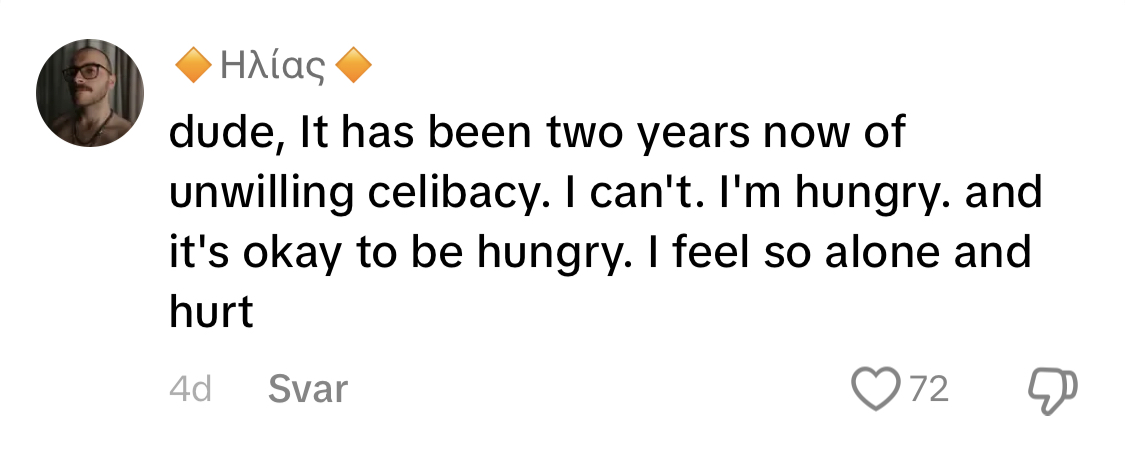
Task: Dislike the comment using the thumbs-down icon
Action: point(1053,389)
